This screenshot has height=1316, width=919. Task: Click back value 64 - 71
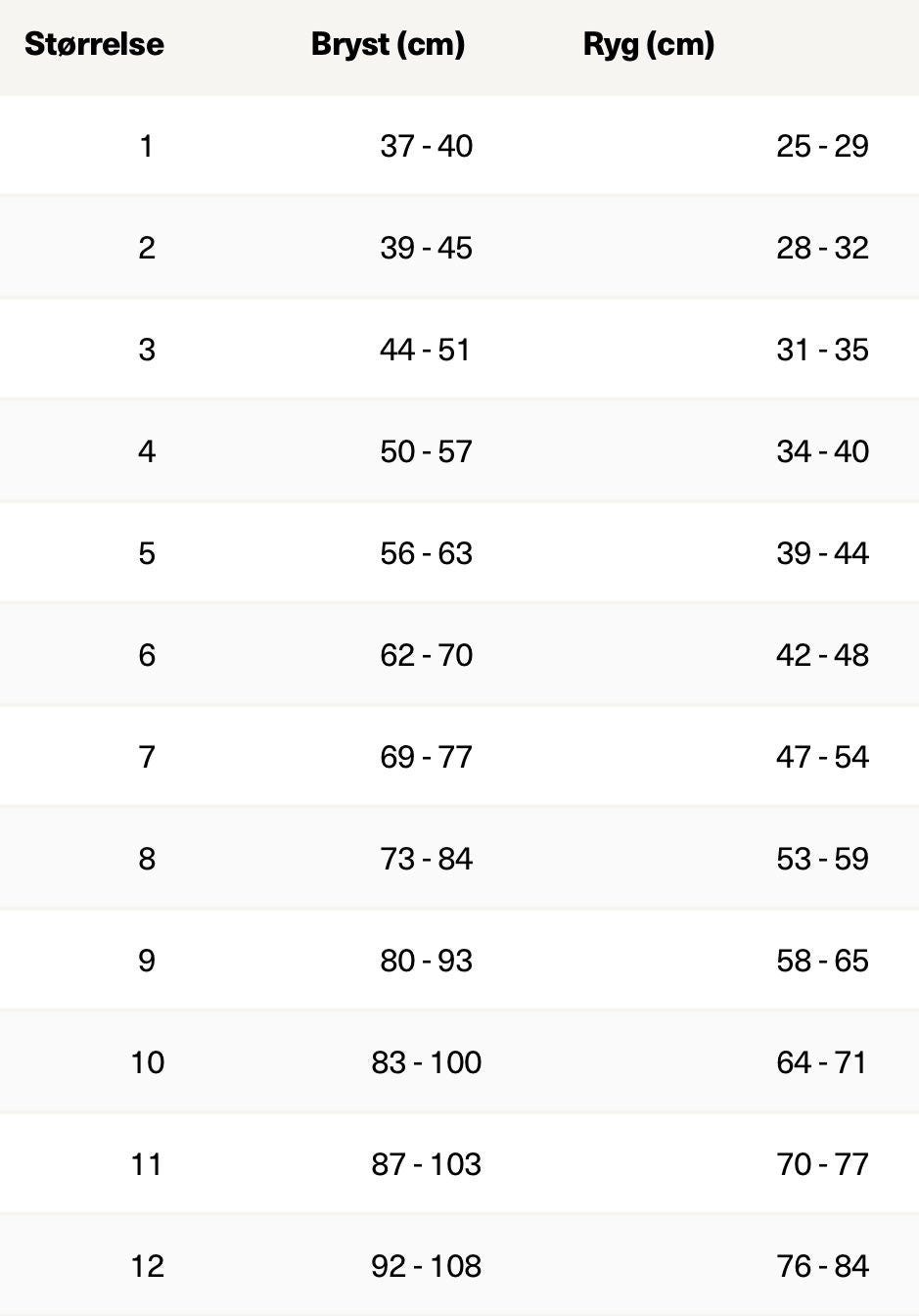click(822, 1062)
